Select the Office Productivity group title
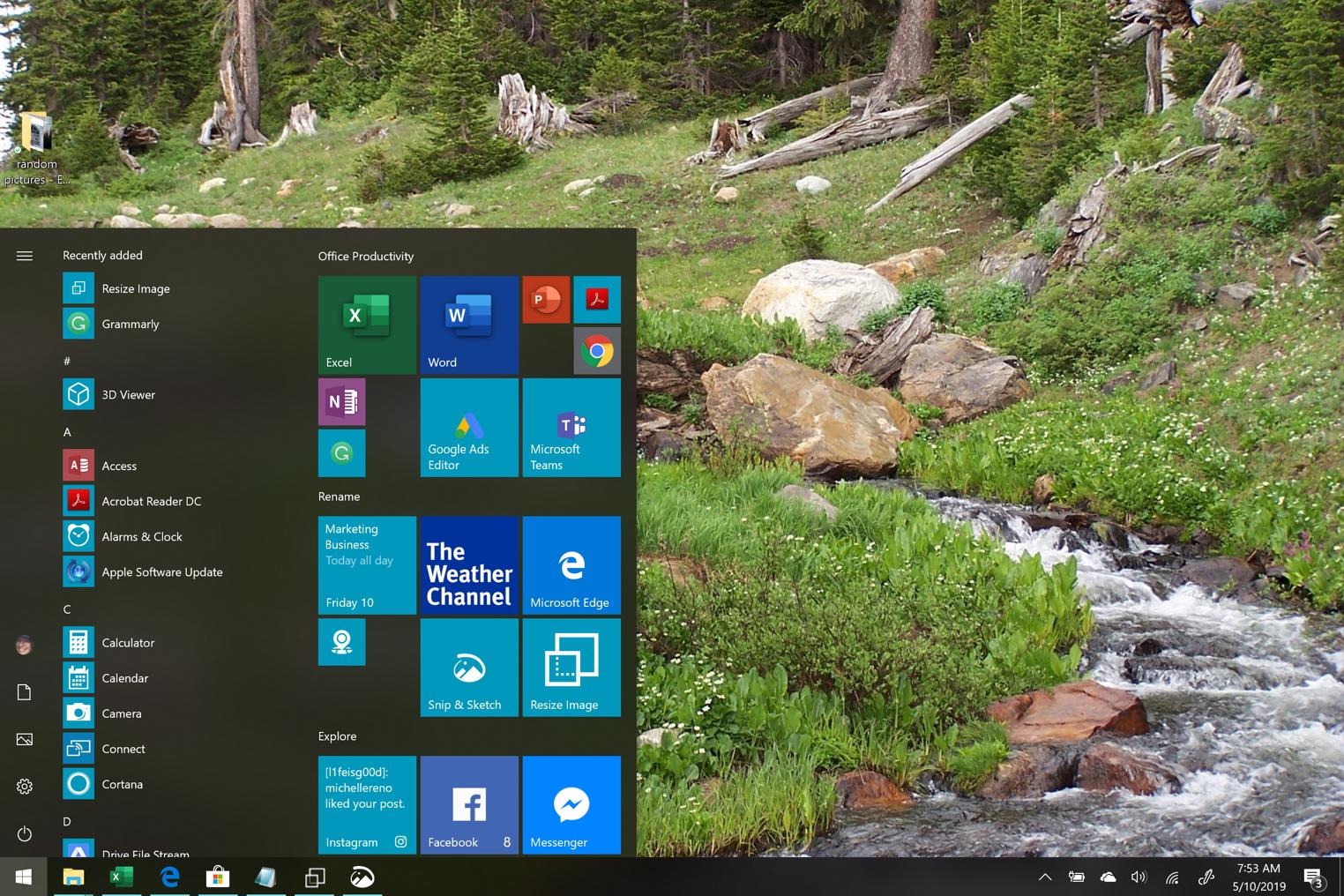The height and width of the screenshot is (896, 1344). pos(366,256)
